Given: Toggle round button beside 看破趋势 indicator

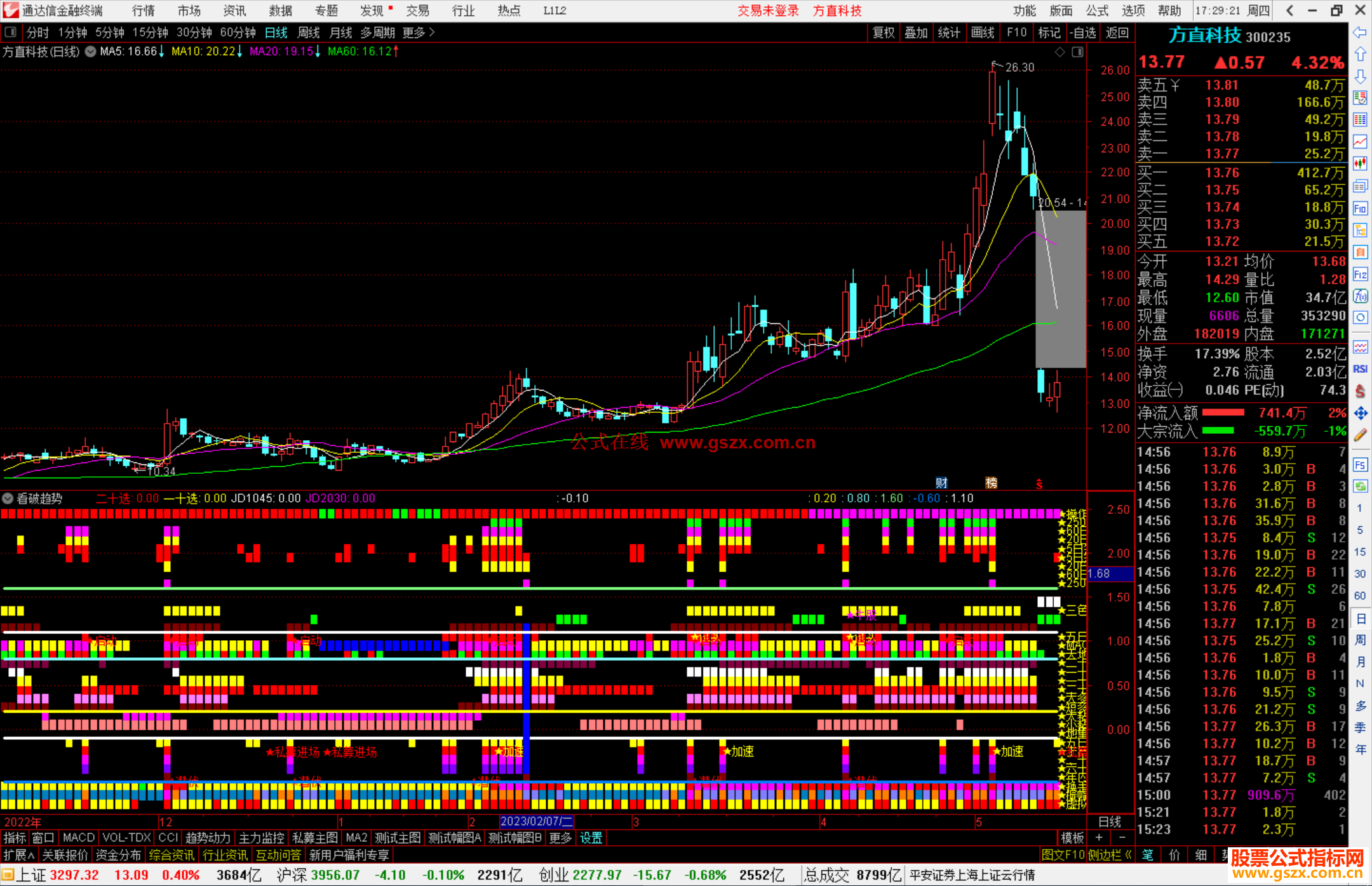Looking at the screenshot, I should pos(8,499).
